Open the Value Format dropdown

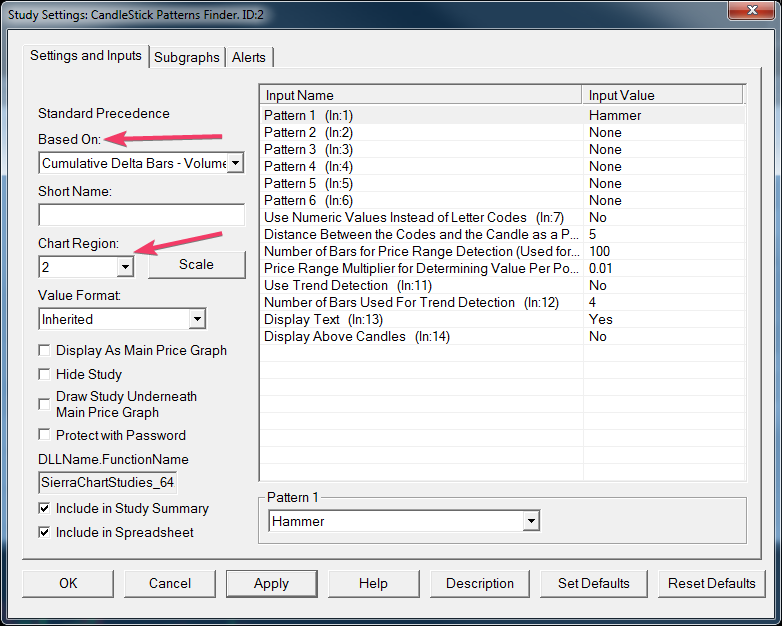[197, 319]
